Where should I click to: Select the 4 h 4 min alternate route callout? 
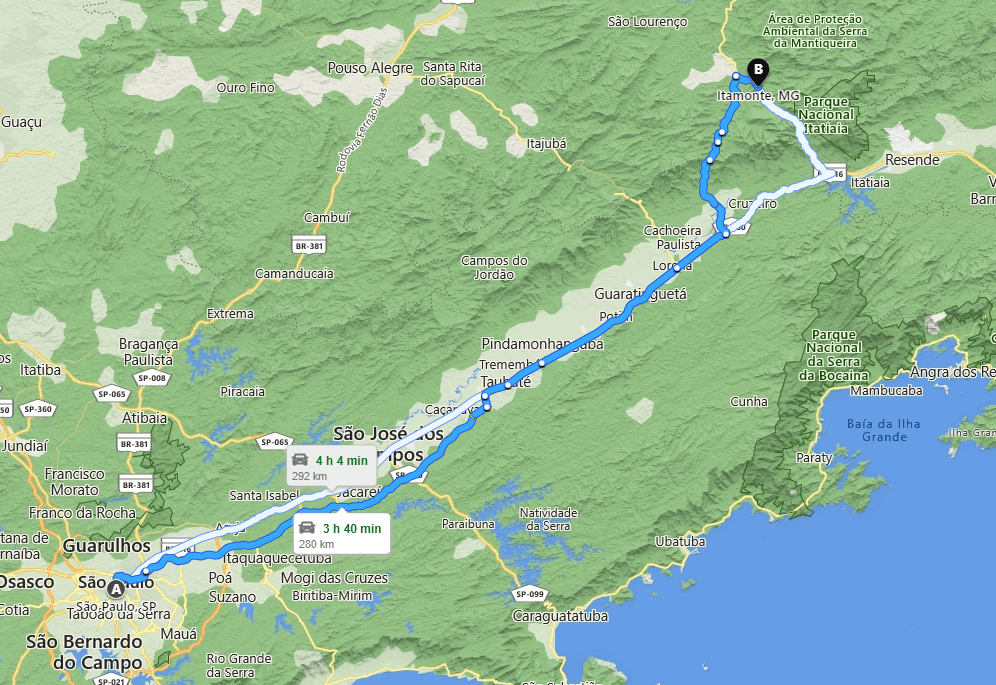(x=332, y=467)
